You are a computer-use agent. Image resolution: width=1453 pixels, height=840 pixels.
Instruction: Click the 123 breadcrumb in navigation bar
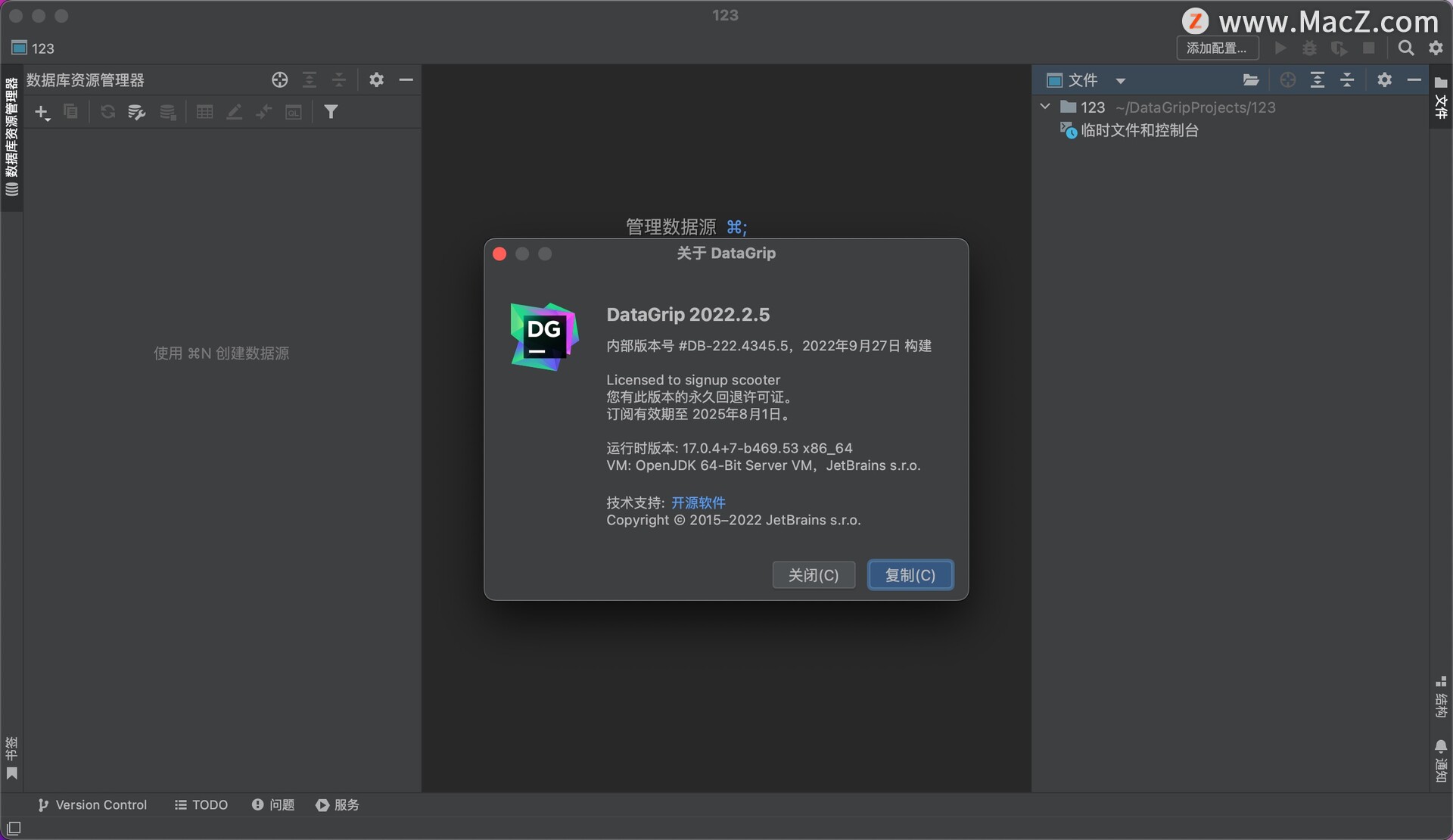coord(33,48)
